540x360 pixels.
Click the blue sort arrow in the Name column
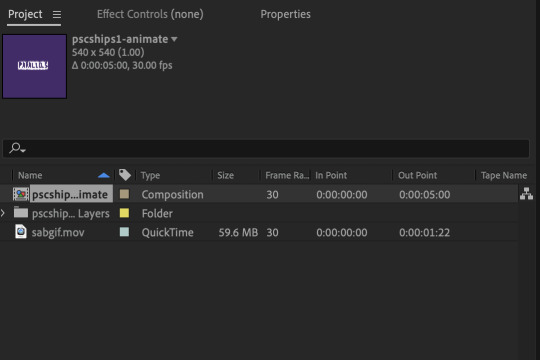104,175
